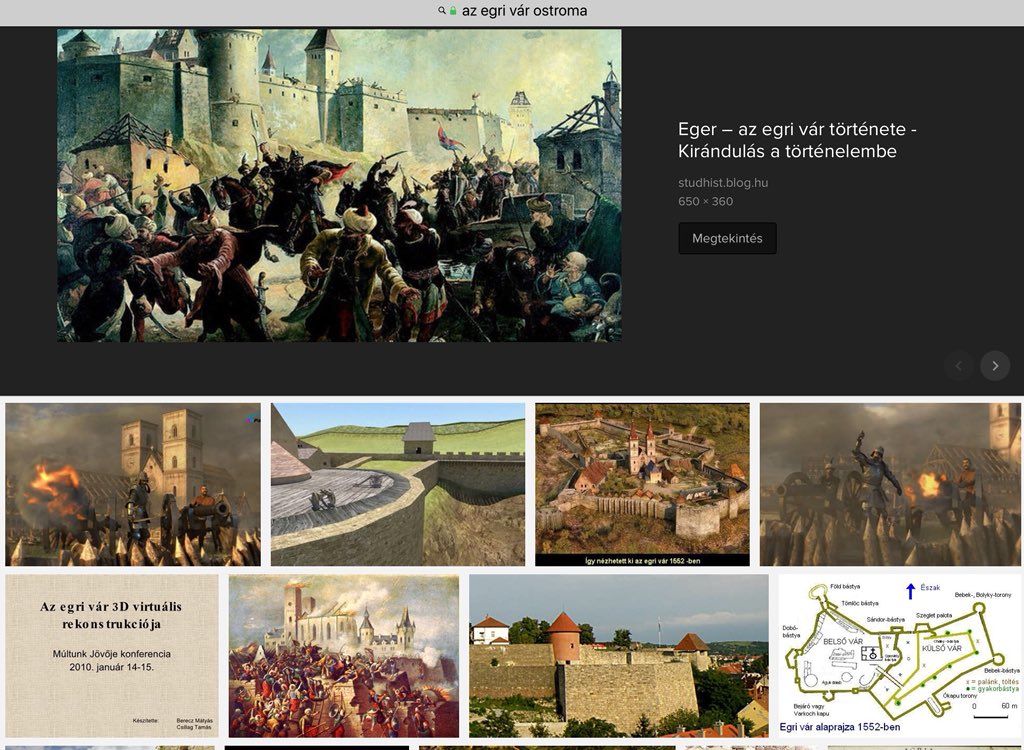This screenshot has width=1024, height=750.
Task: Click the Megtekintés button
Action: click(728, 238)
